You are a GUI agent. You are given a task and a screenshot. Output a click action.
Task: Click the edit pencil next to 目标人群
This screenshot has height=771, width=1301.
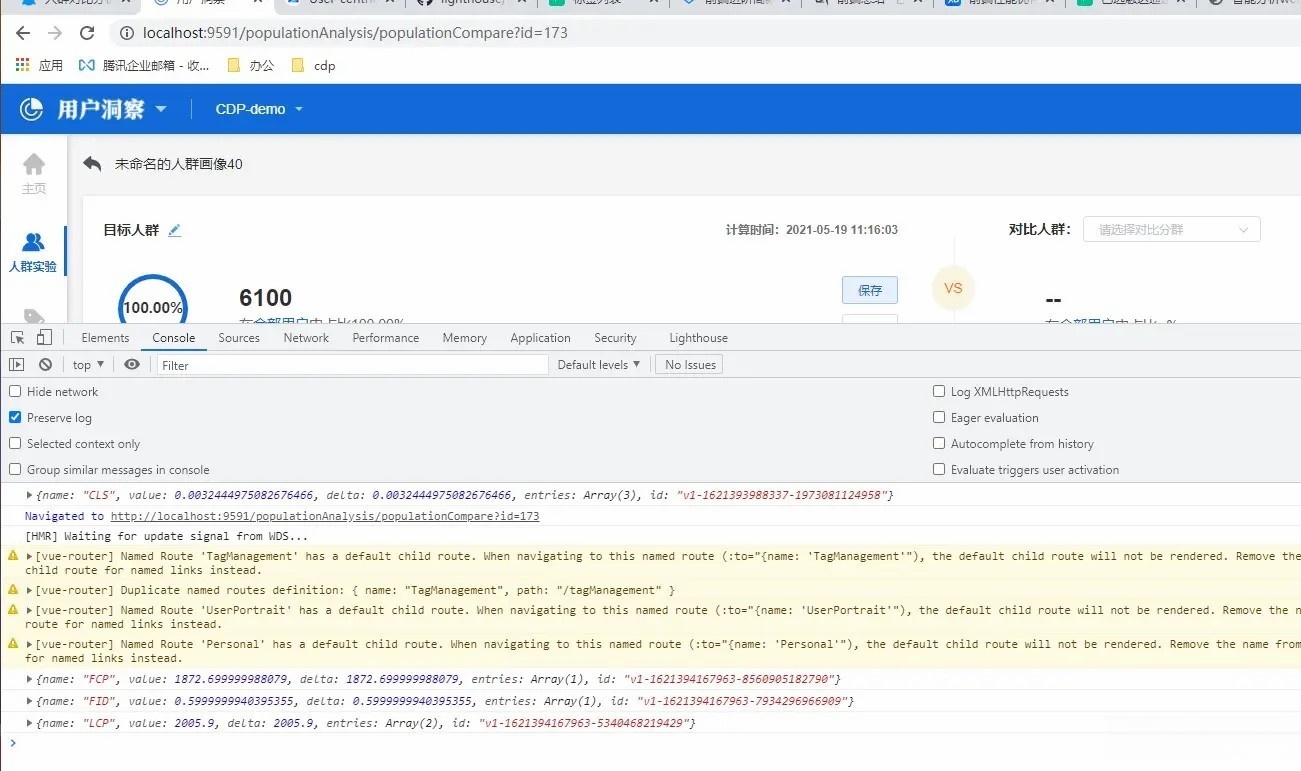(175, 230)
